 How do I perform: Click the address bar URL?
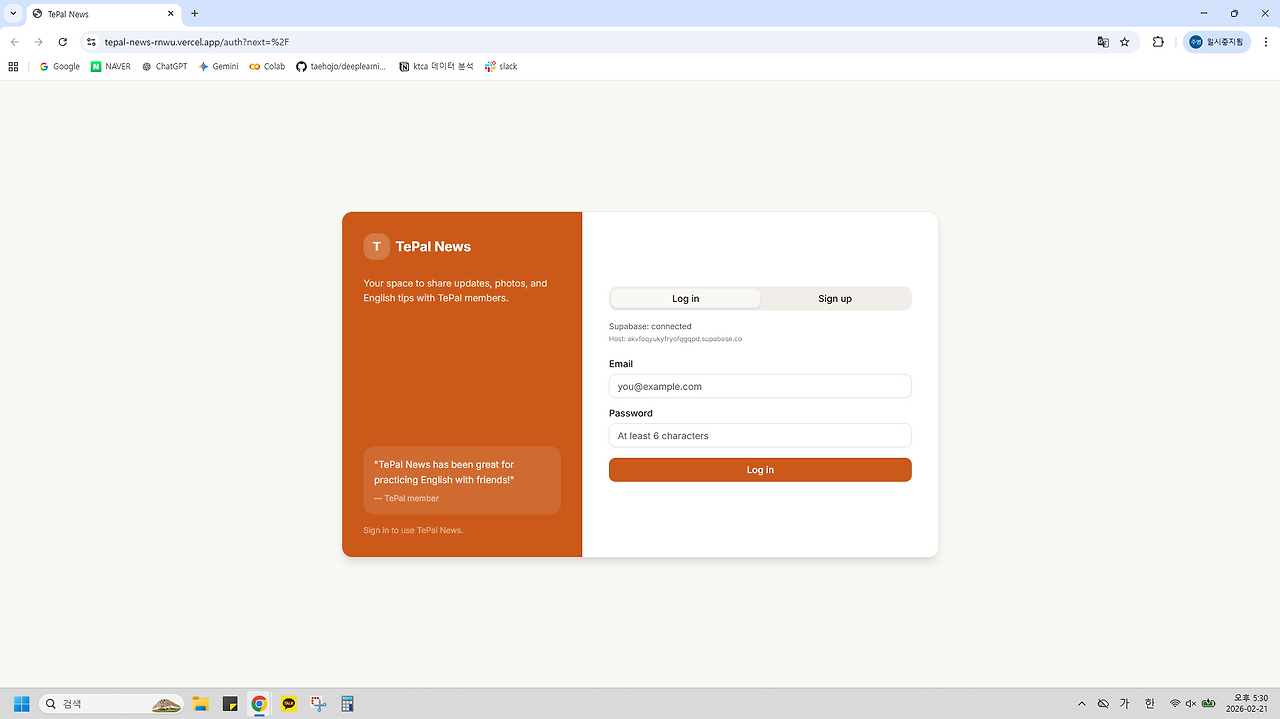click(x=197, y=42)
